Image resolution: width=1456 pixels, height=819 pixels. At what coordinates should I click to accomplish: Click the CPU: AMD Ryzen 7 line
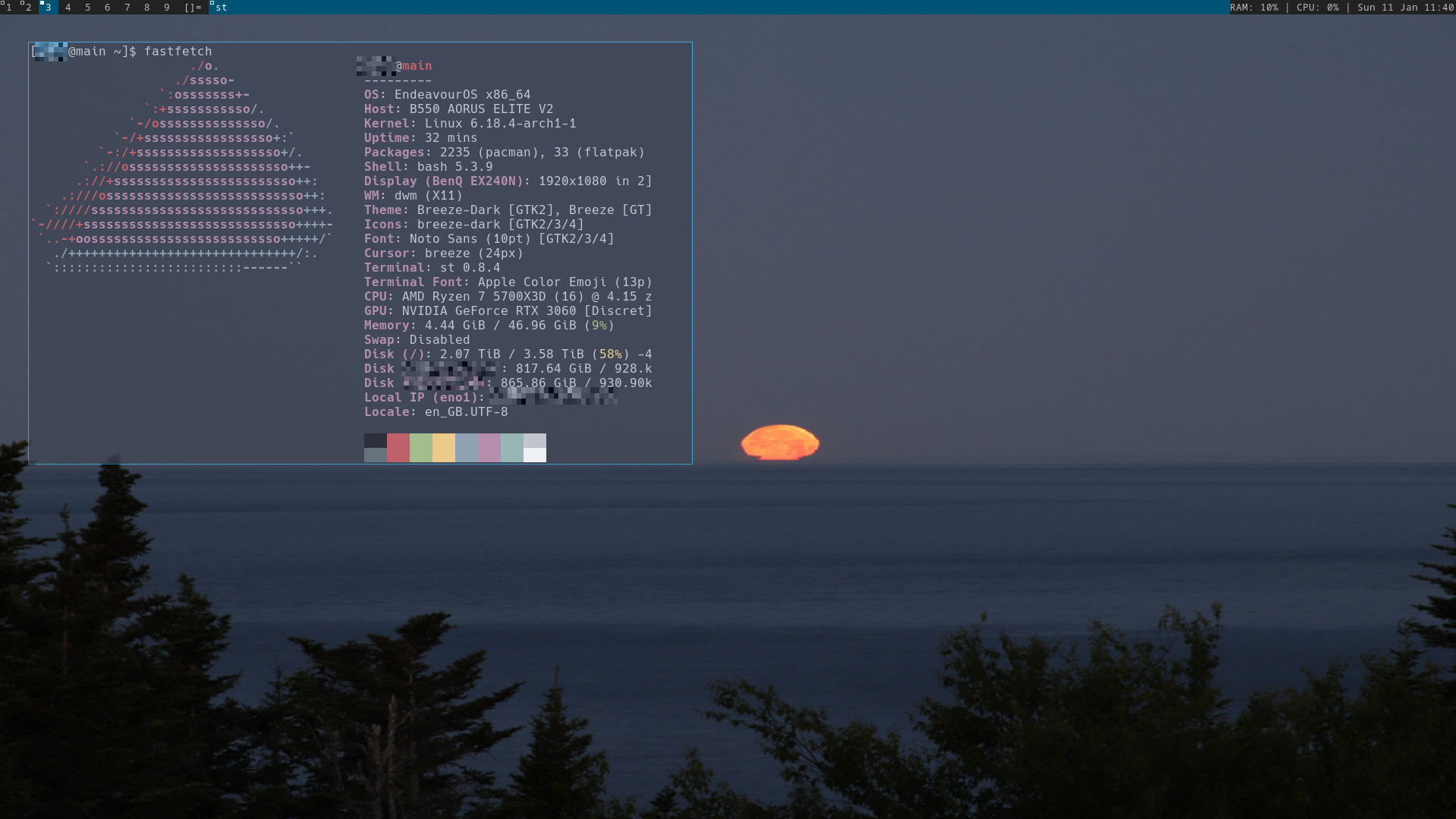pyautogui.click(x=508, y=296)
